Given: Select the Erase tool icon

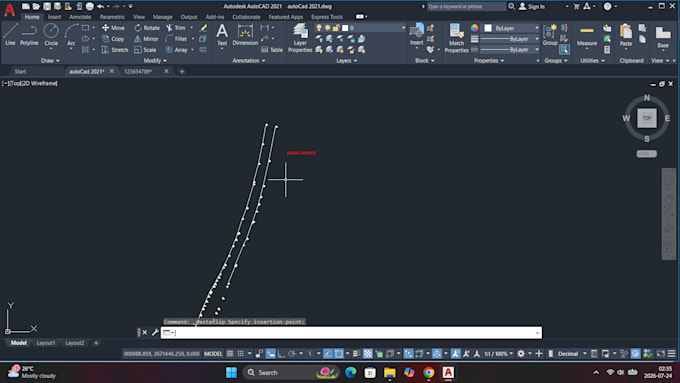Looking at the screenshot, I should coord(203,28).
